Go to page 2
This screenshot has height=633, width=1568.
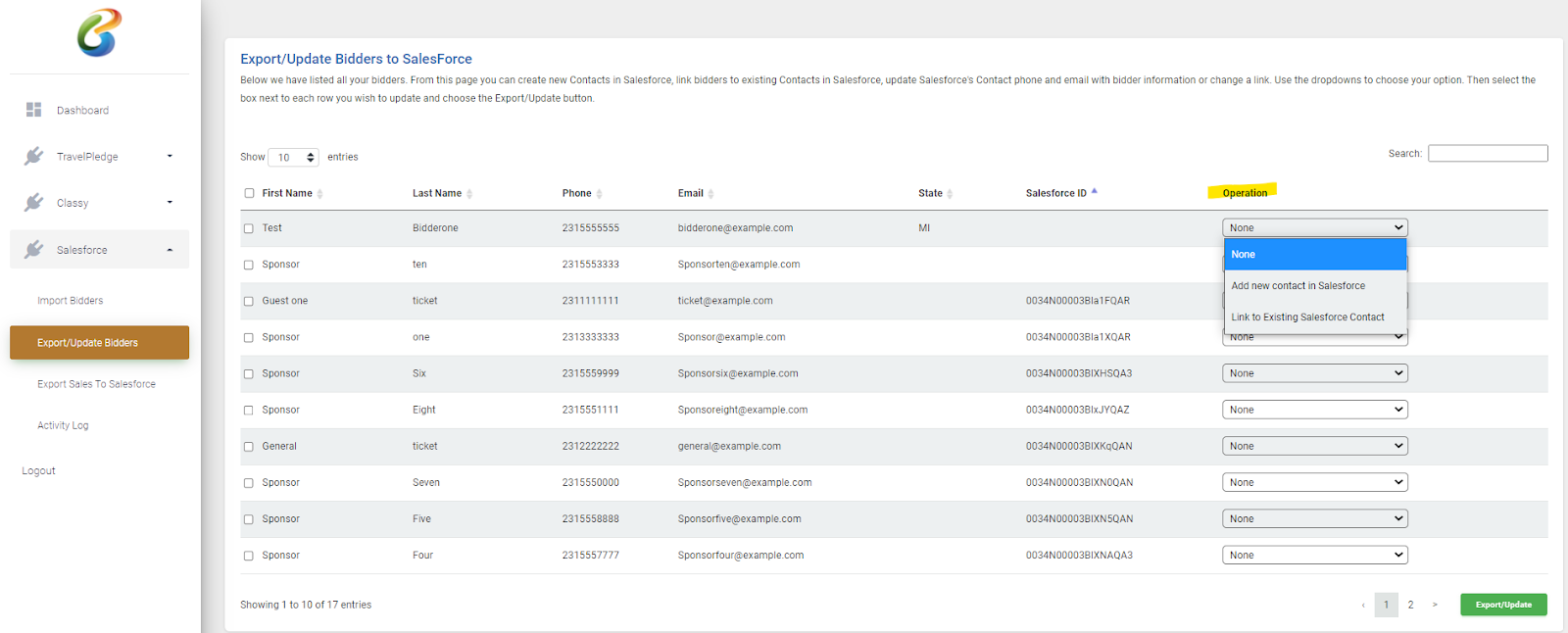(x=1410, y=605)
